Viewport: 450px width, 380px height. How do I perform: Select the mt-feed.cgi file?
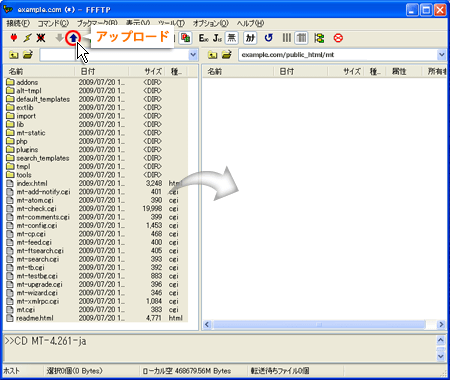29,242
